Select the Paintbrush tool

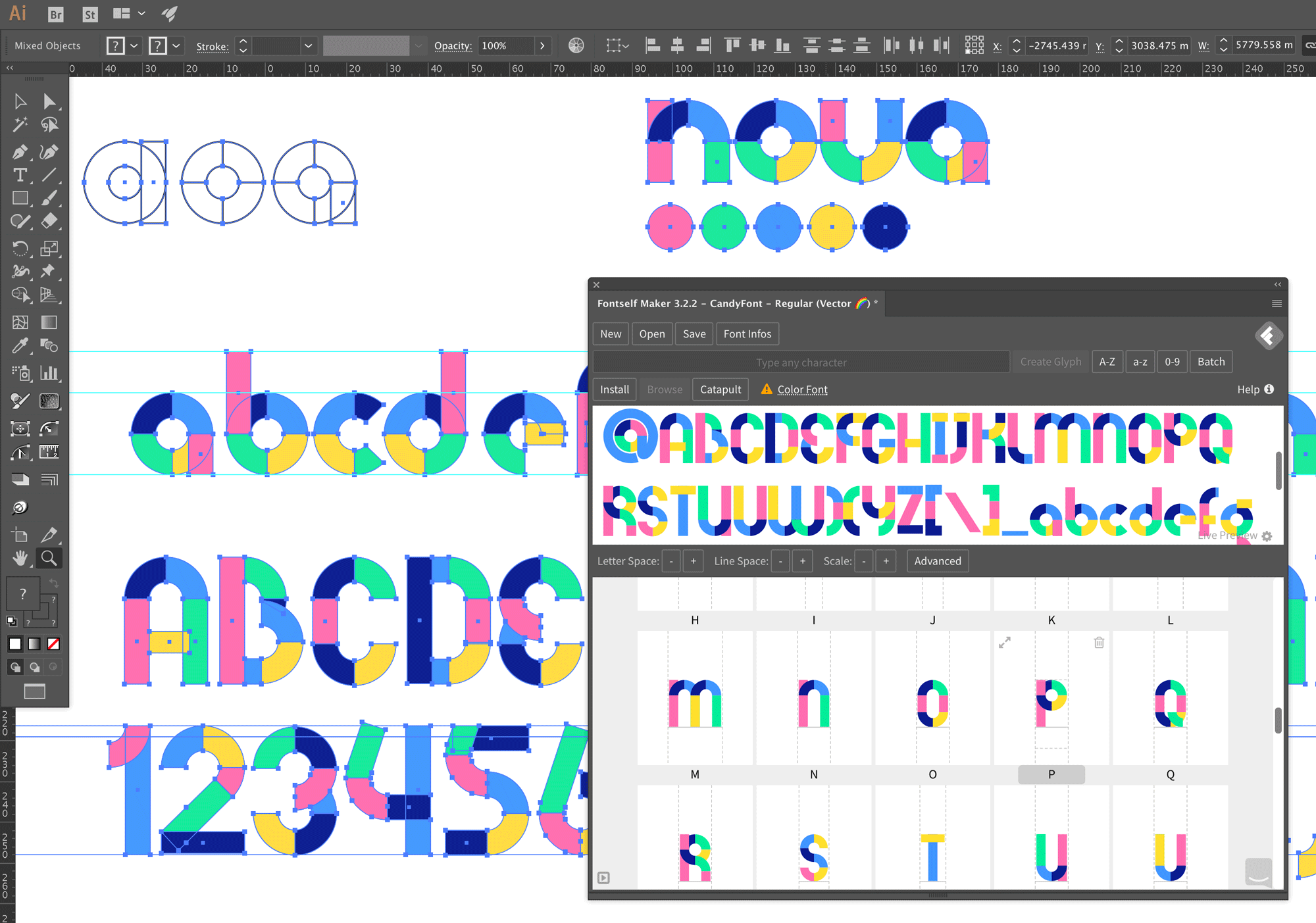coord(49,198)
